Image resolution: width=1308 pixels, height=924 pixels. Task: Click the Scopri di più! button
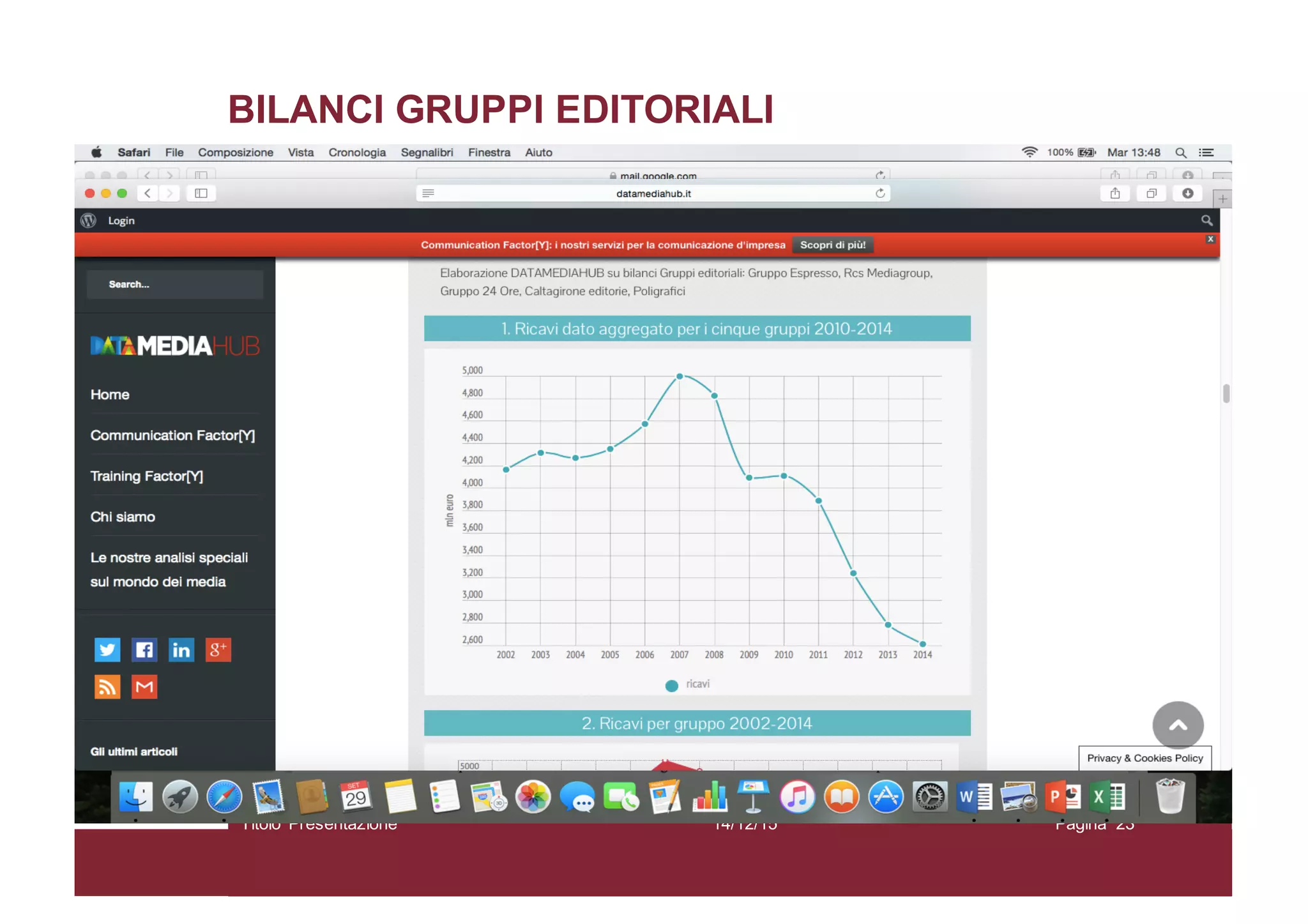tap(833, 245)
